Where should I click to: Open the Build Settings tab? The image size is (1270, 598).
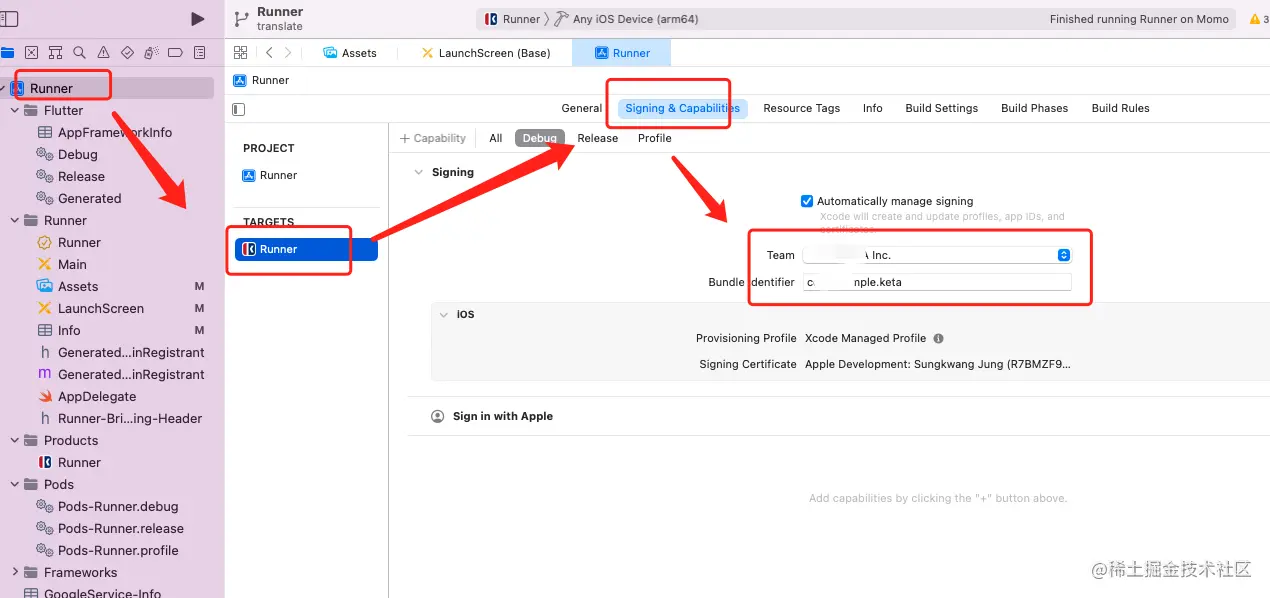tap(942, 108)
